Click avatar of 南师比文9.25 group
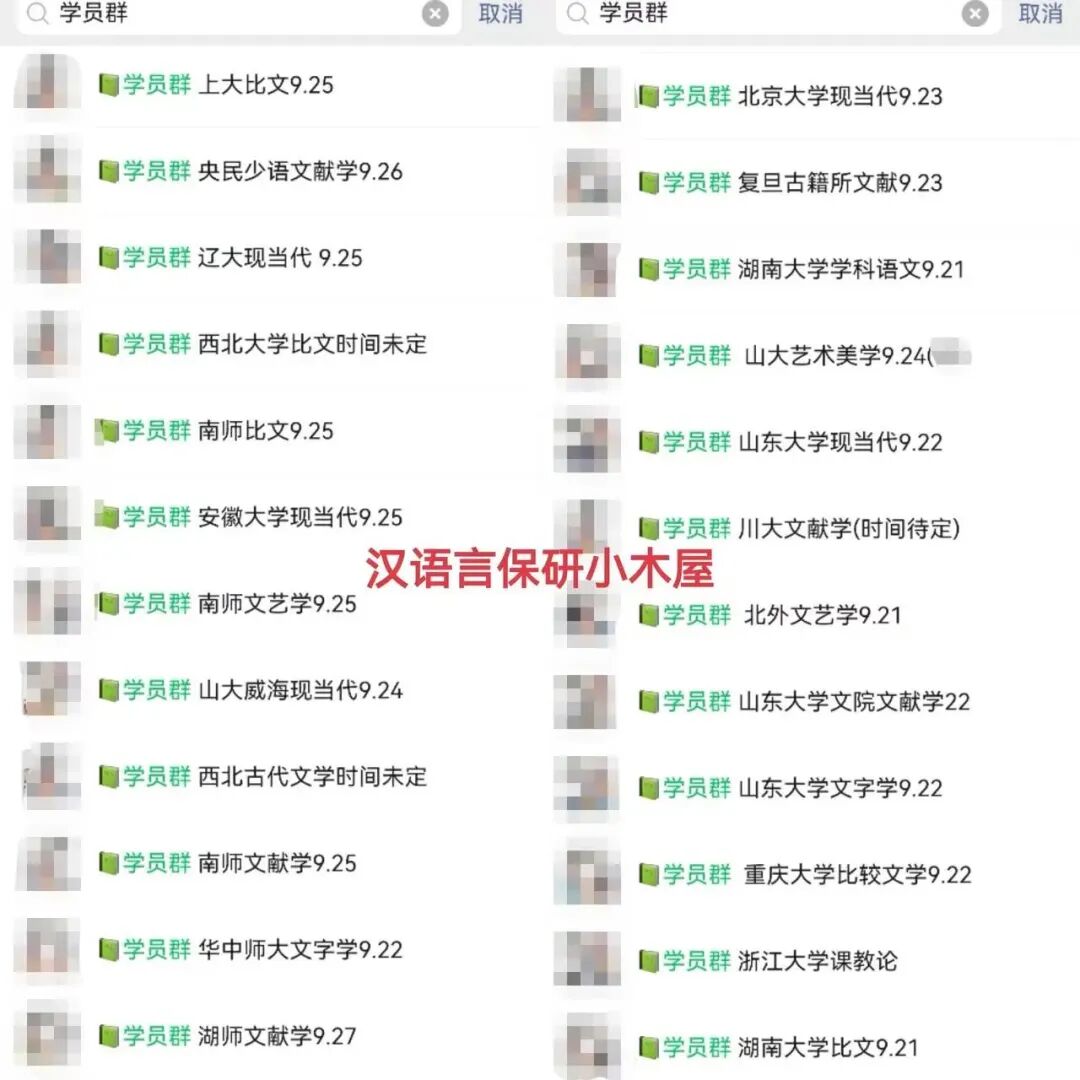The width and height of the screenshot is (1080, 1080). (48, 430)
